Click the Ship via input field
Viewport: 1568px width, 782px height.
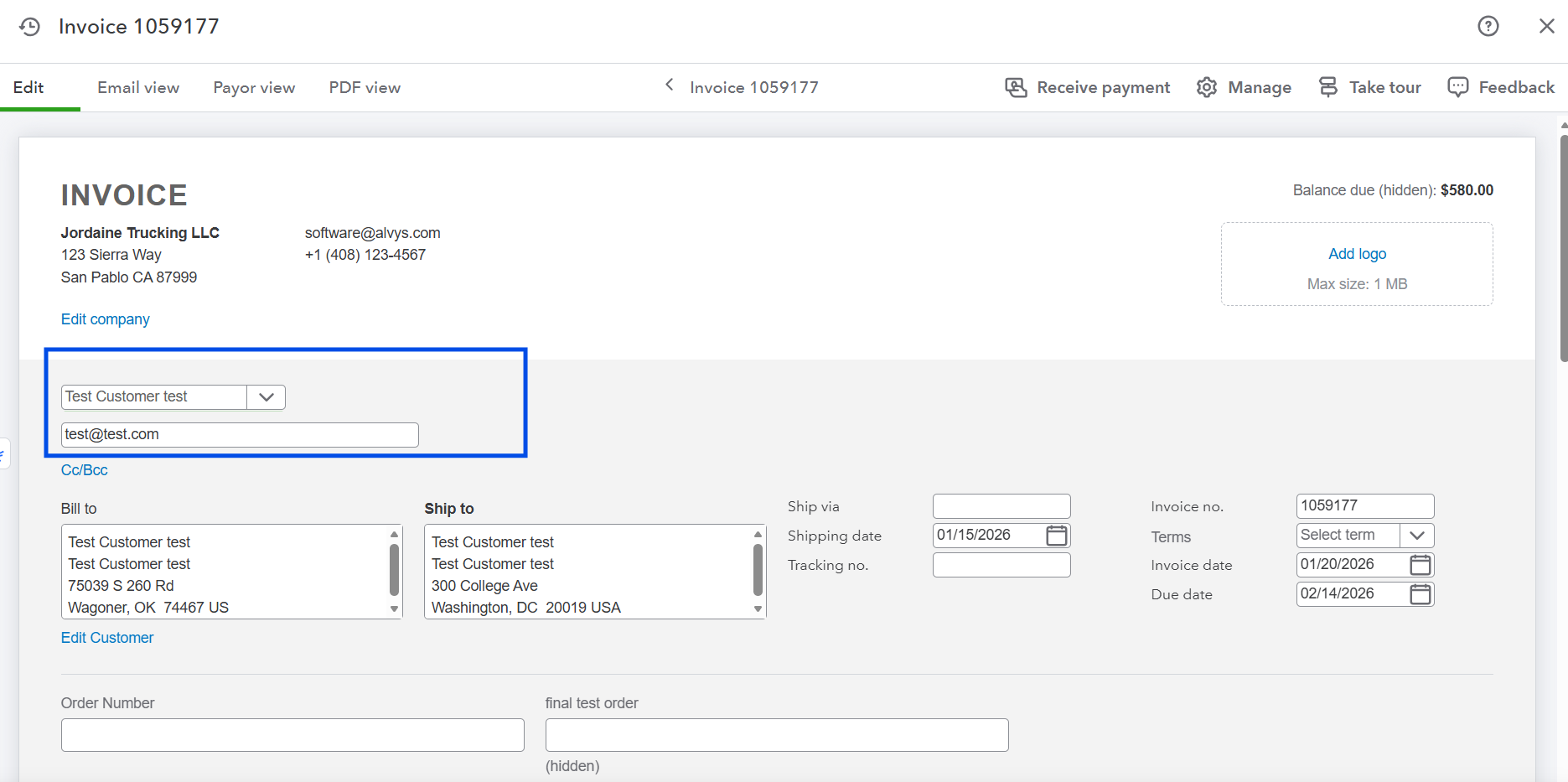coord(1001,506)
